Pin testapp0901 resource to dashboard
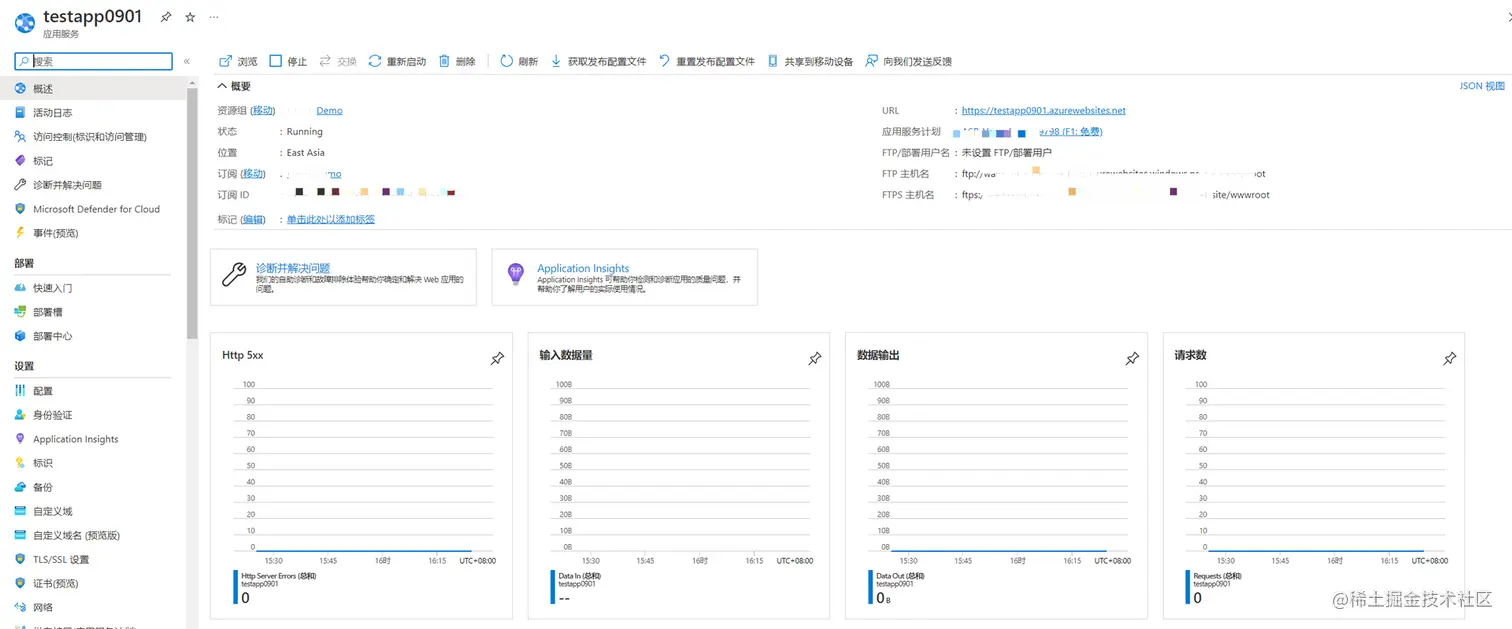This screenshot has width=1512, height=629. [x=166, y=17]
